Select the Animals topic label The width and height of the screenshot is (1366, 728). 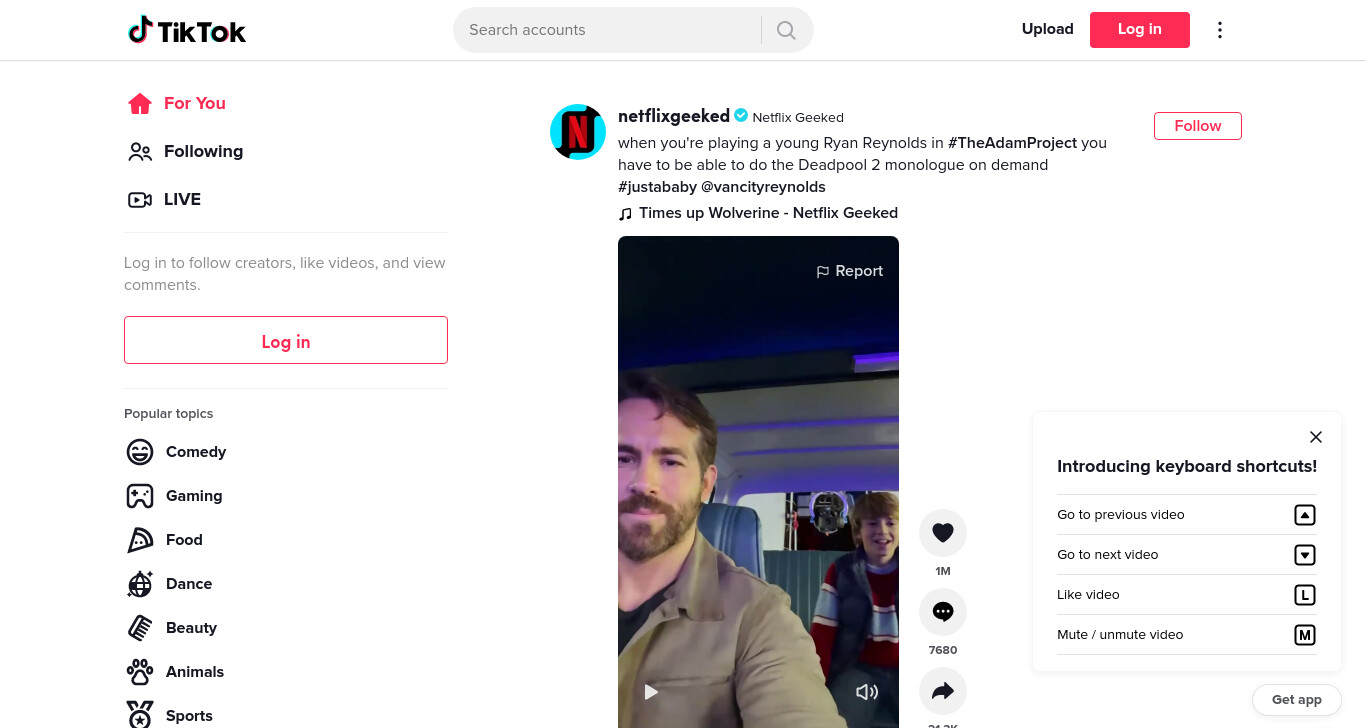195,672
